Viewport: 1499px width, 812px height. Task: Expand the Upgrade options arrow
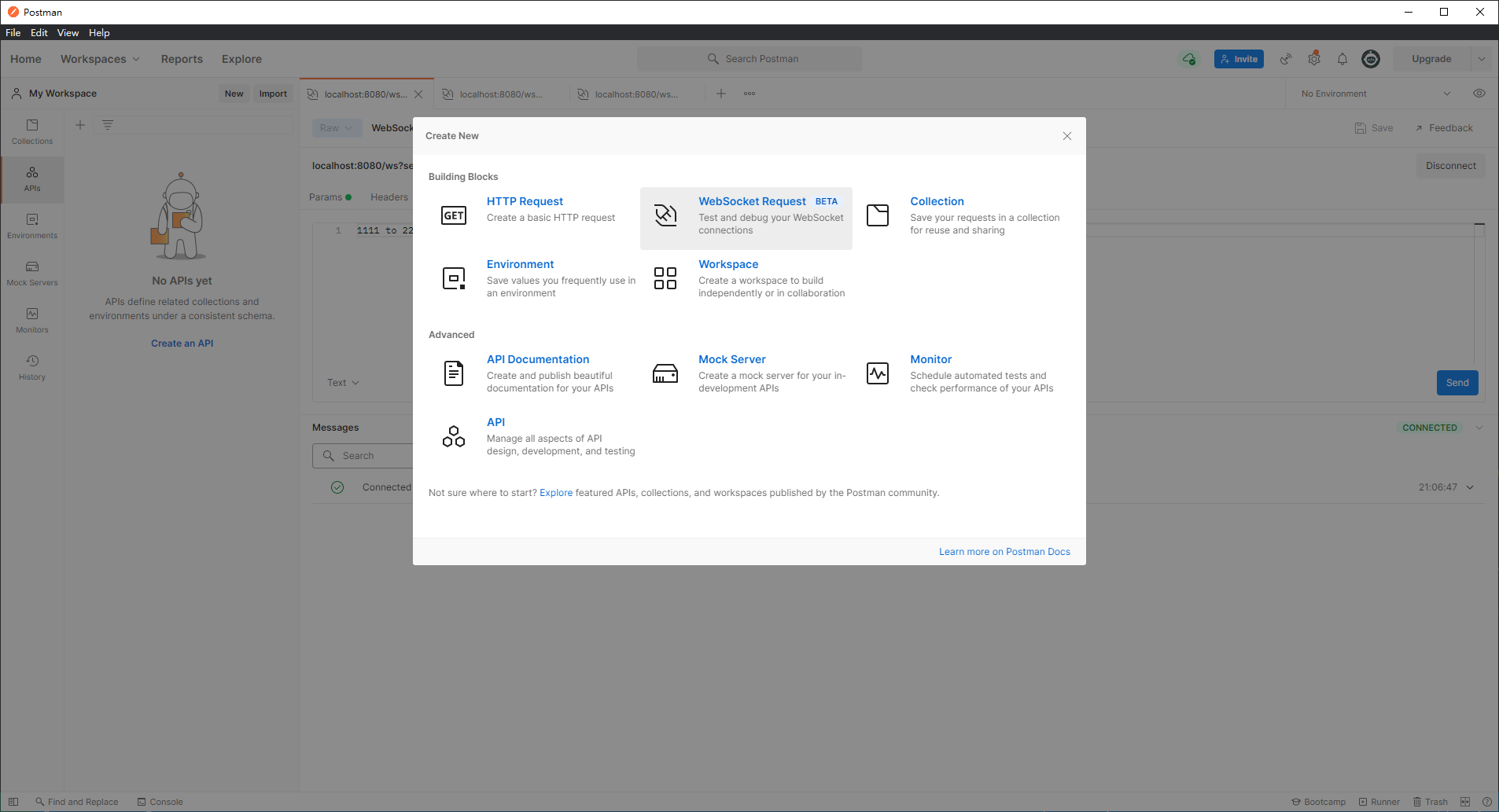point(1482,59)
